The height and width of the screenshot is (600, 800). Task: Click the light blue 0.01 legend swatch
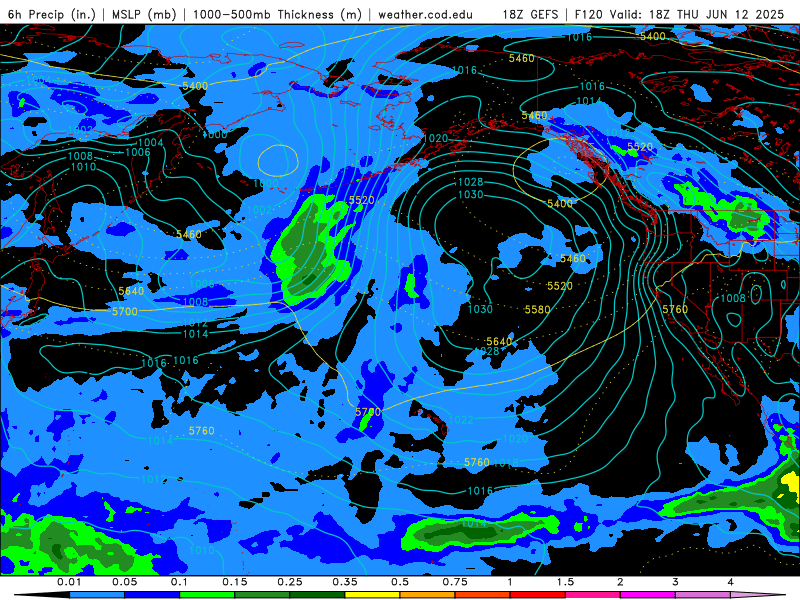pyautogui.click(x=97, y=595)
